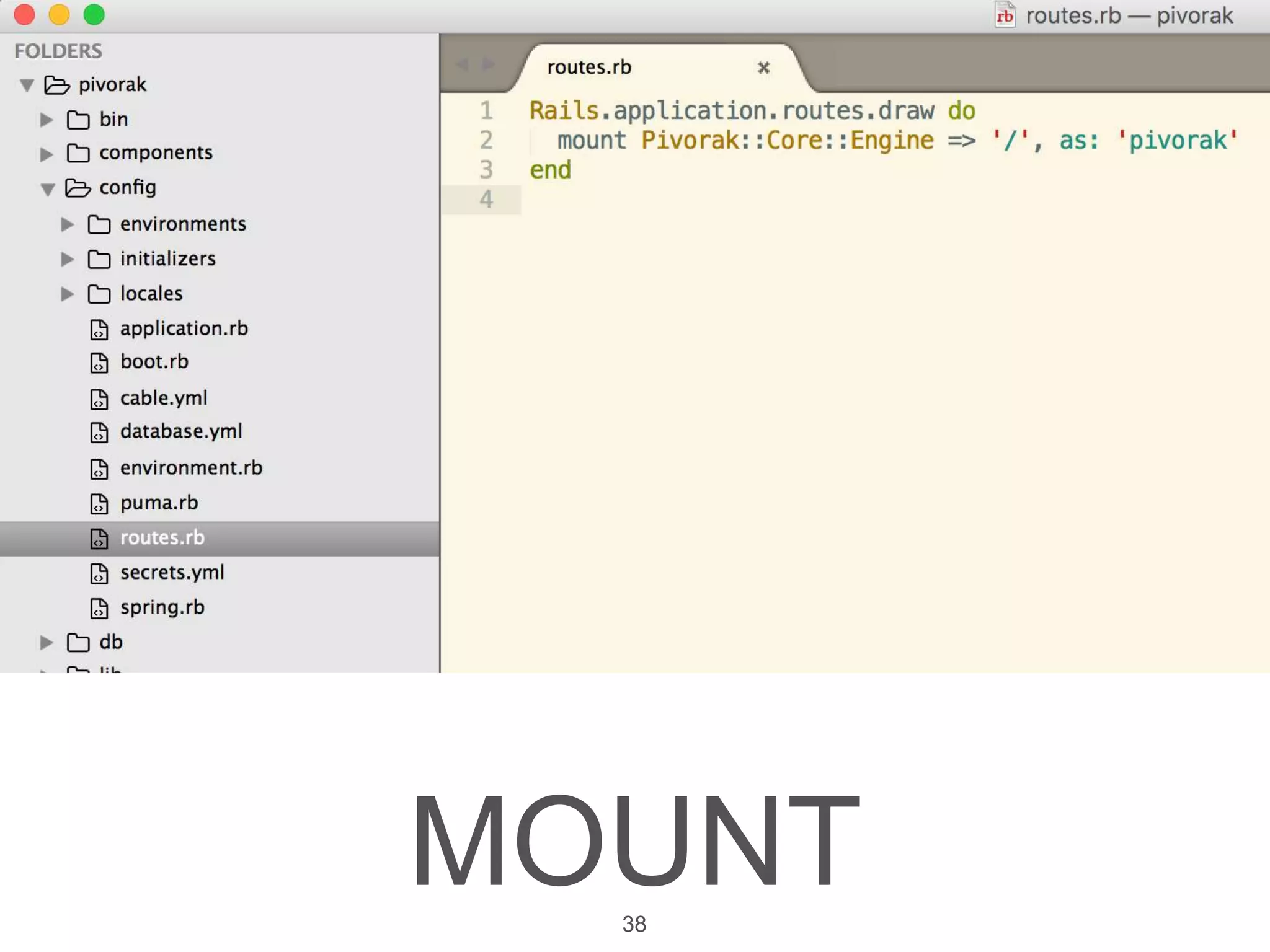Open secrets.yml from the sidebar
This screenshot has width=1270, height=952.
[172, 573]
